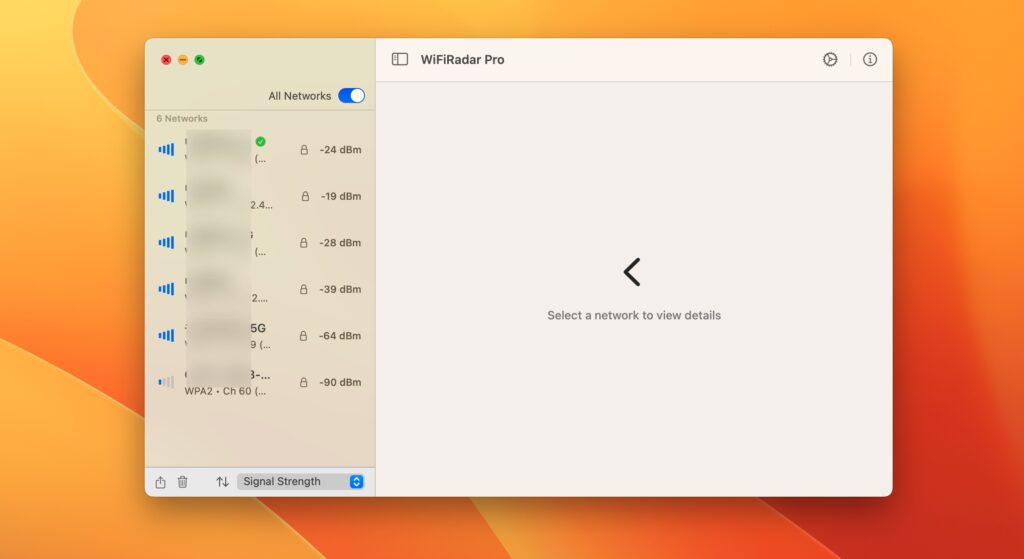This screenshot has height=559, width=1024.
Task: Click signal bars of -24 dBm network
Action: click(166, 150)
